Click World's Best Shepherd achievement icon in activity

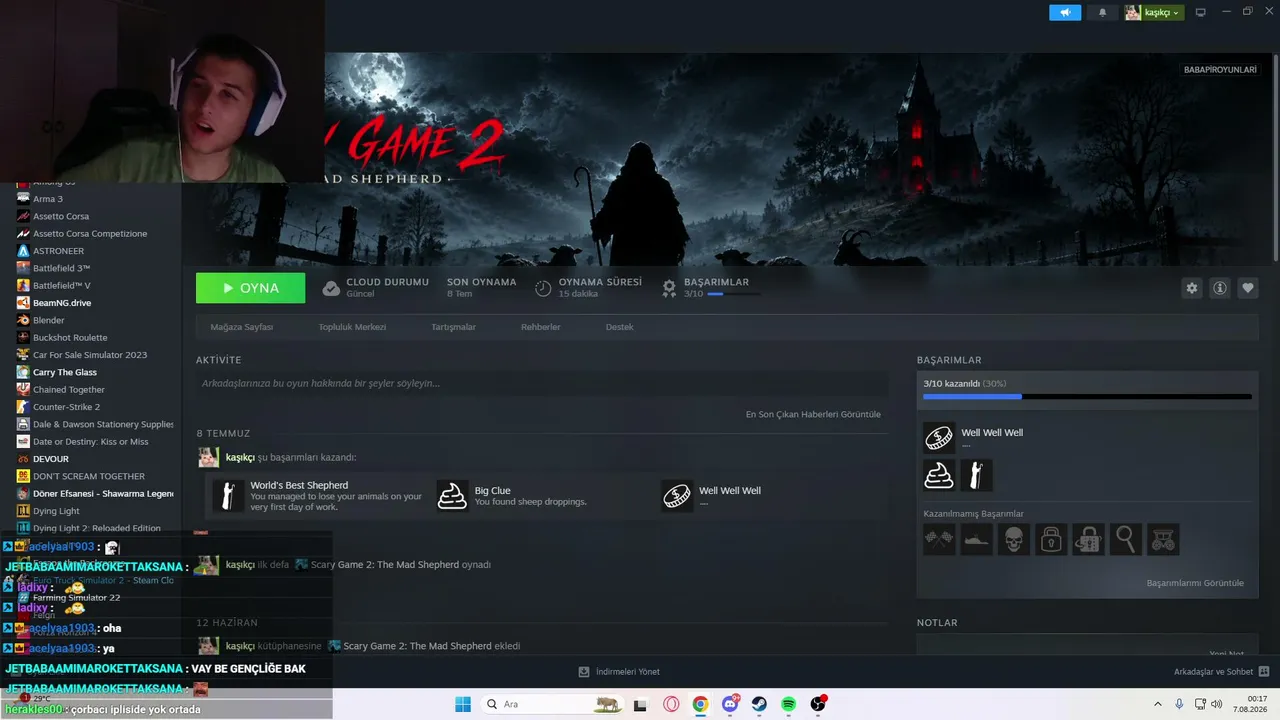tap(228, 495)
